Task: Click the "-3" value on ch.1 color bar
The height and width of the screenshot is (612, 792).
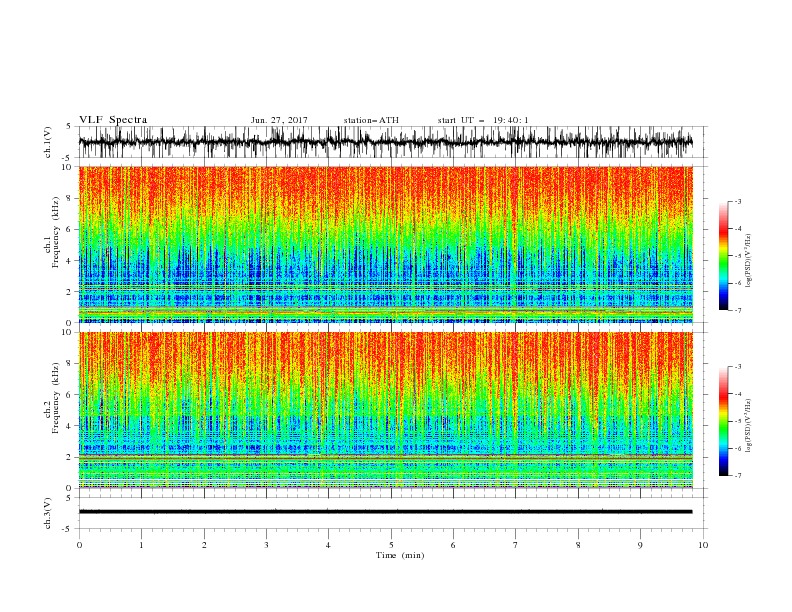Action: point(737,201)
